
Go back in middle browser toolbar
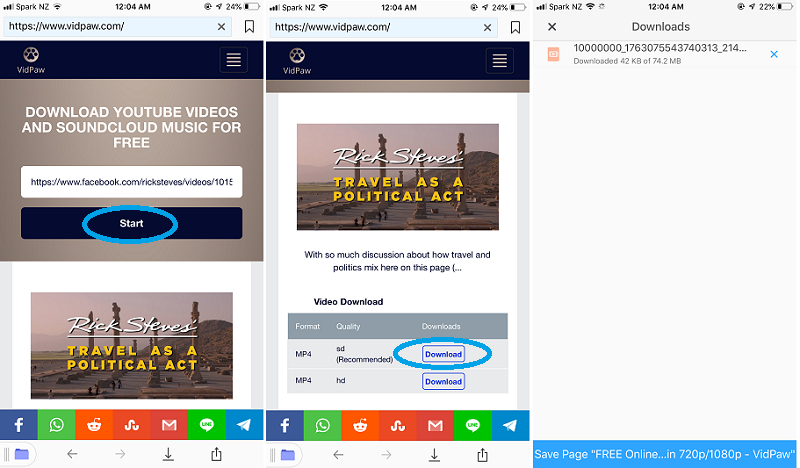(338, 455)
